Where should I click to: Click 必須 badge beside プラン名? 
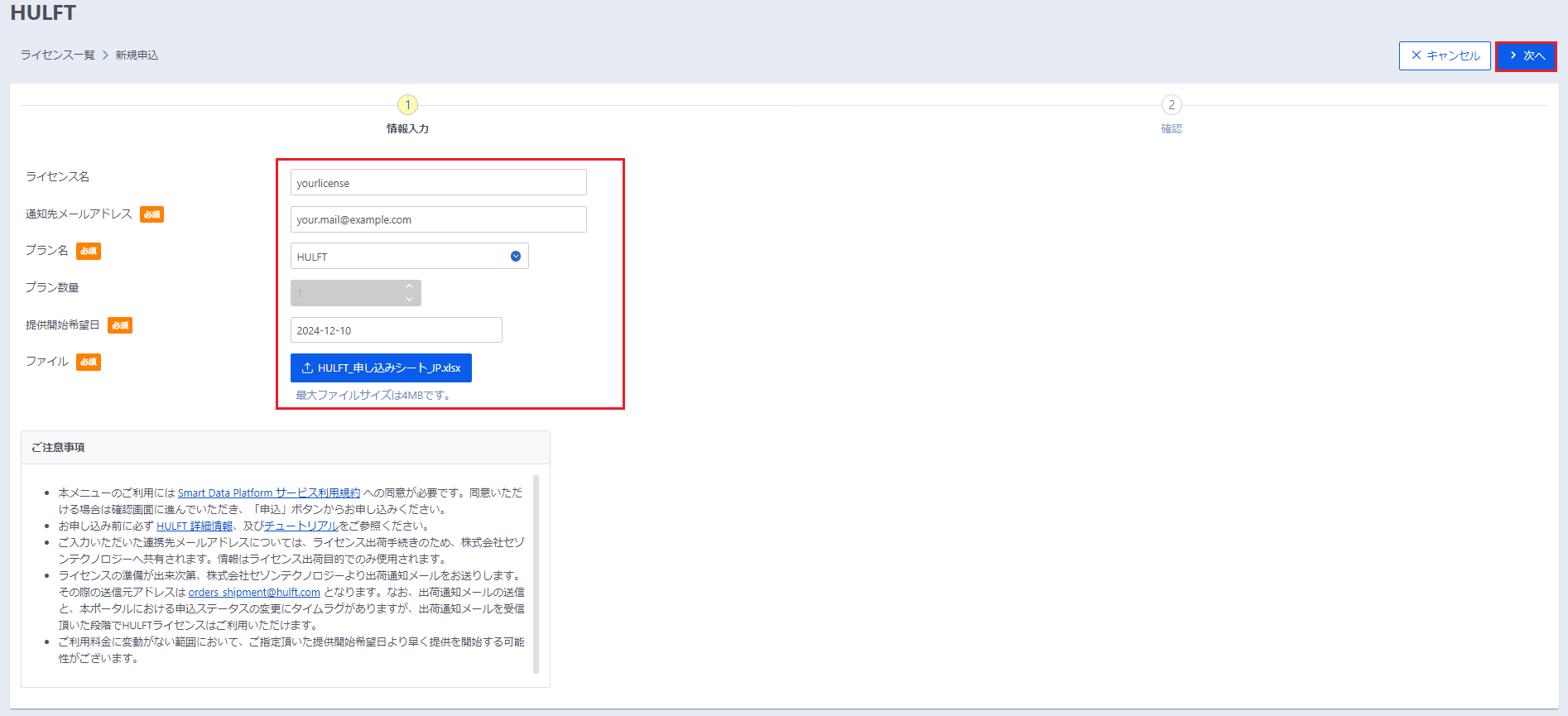tap(89, 251)
